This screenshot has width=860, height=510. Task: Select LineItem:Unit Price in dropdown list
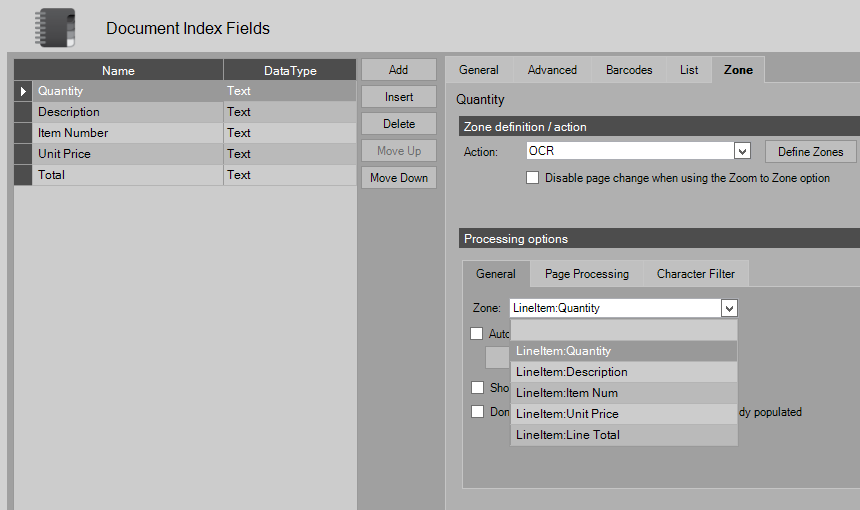click(567, 414)
